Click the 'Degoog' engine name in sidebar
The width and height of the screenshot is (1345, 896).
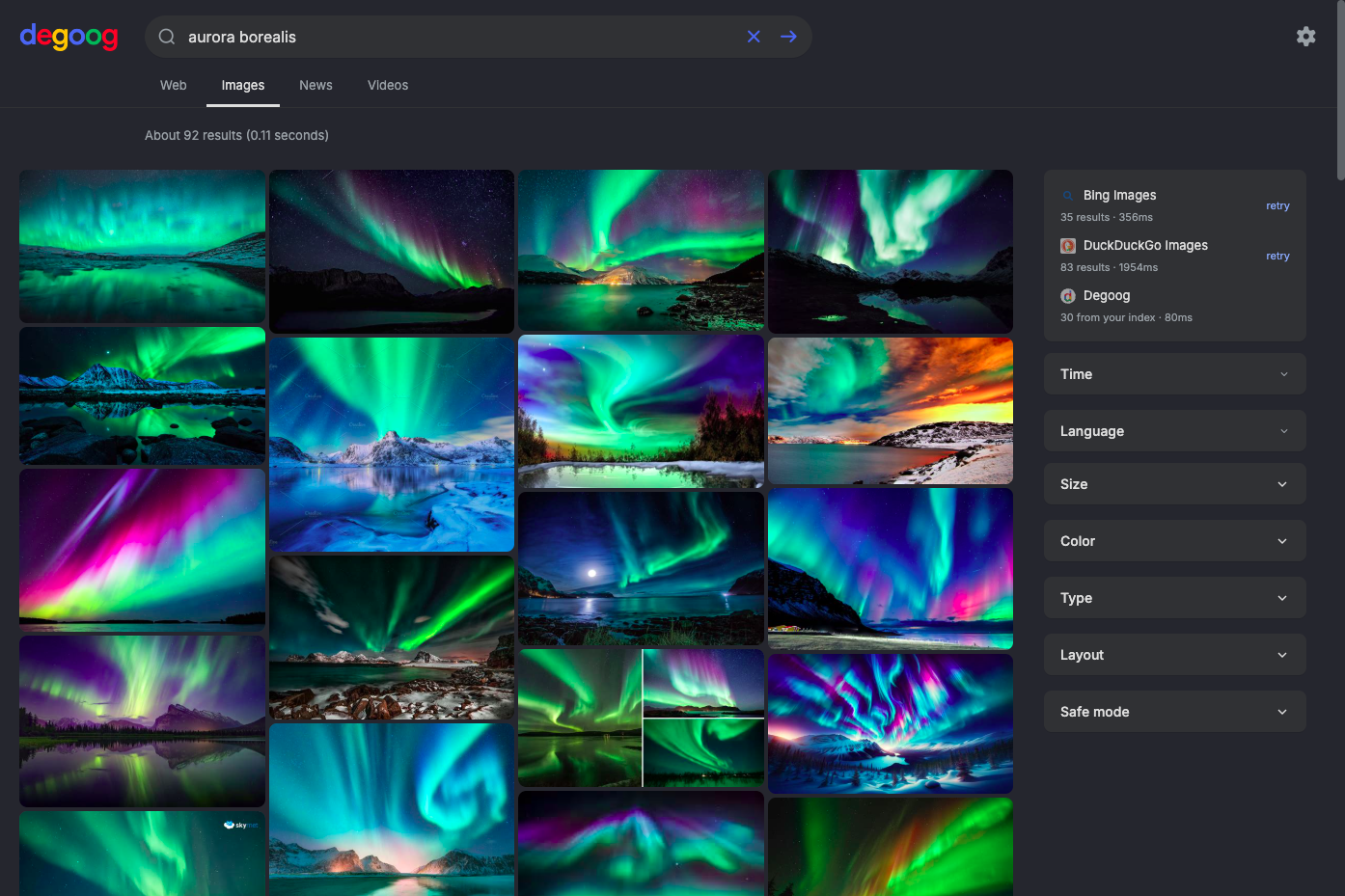(x=1107, y=295)
